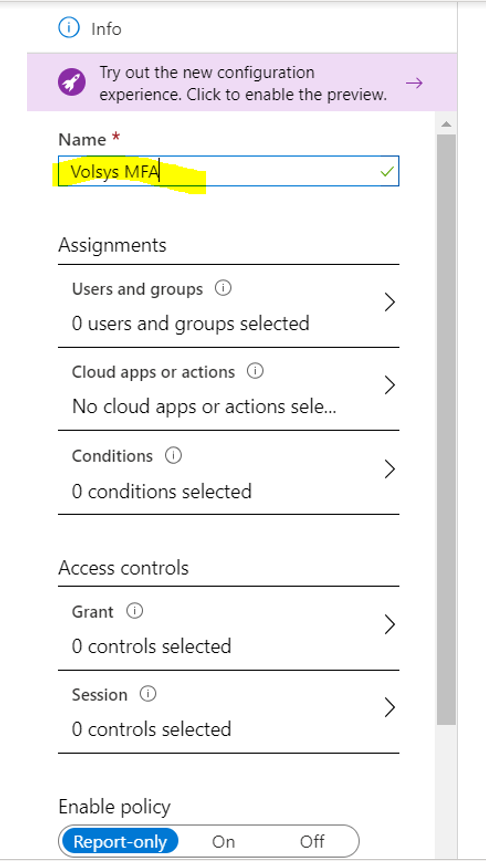Open Conditions settings

pos(228,473)
